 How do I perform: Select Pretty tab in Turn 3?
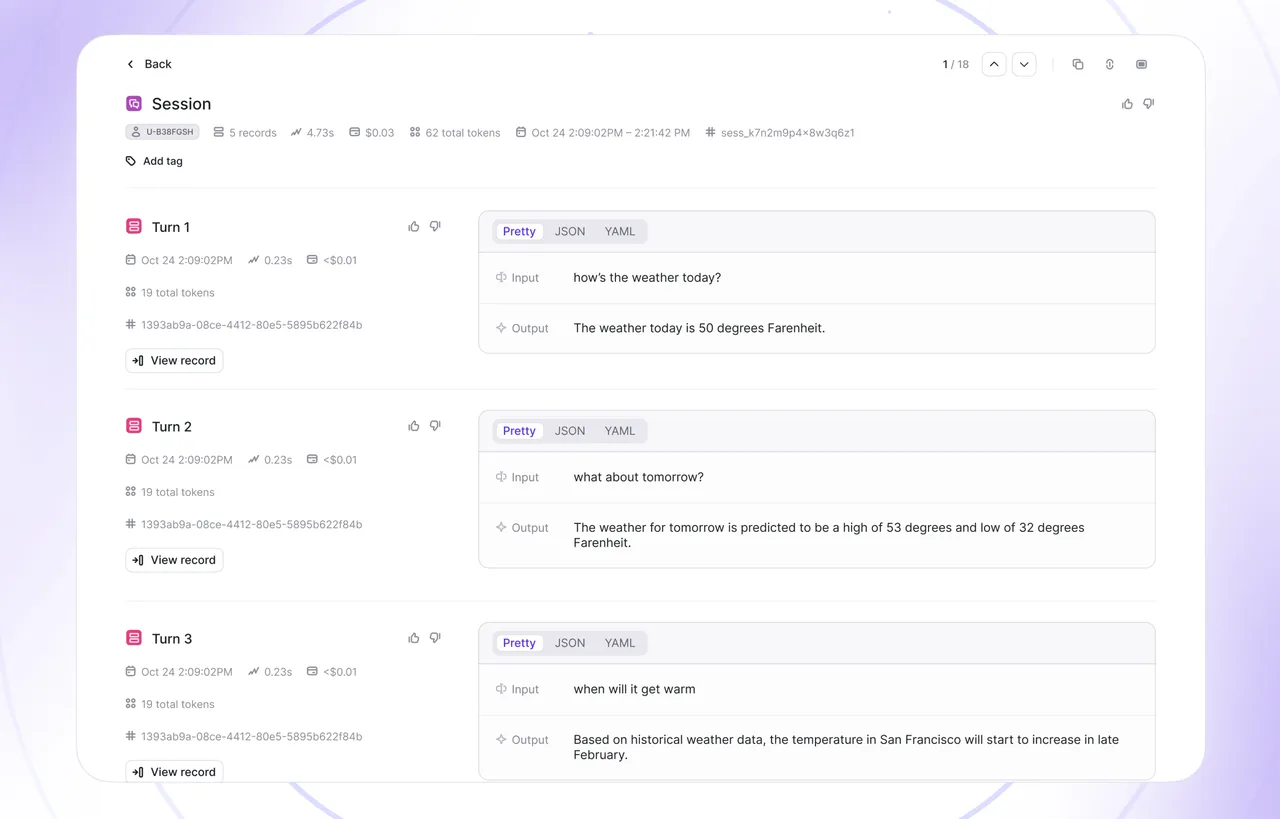tap(519, 643)
